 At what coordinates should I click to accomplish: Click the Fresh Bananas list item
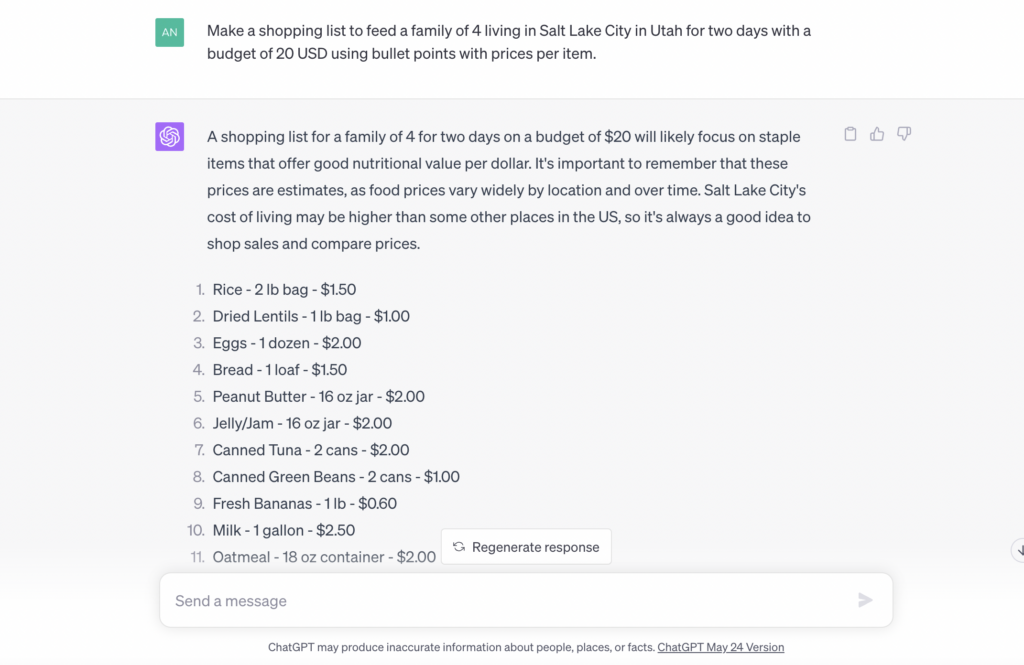(305, 504)
